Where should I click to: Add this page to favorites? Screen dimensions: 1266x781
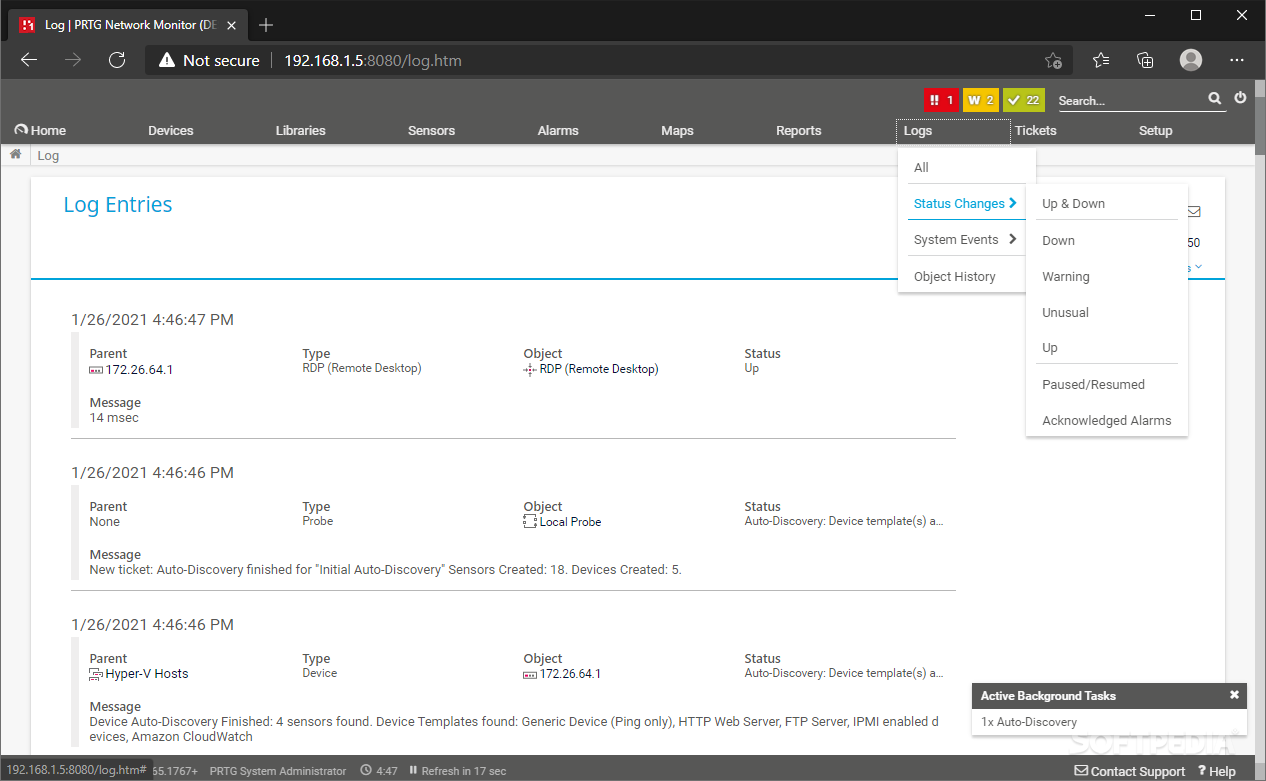pos(1053,60)
